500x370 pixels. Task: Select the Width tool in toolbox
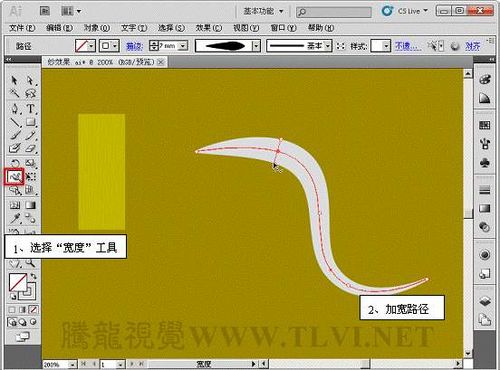14,177
